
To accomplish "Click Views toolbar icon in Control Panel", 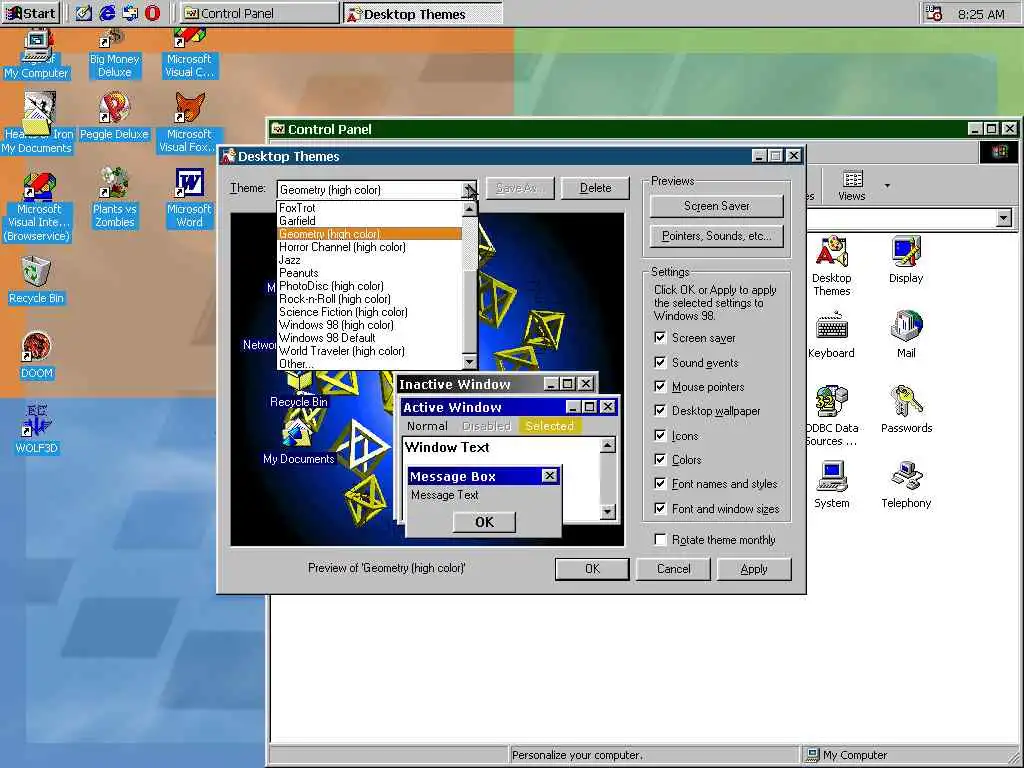I will click(x=852, y=186).
